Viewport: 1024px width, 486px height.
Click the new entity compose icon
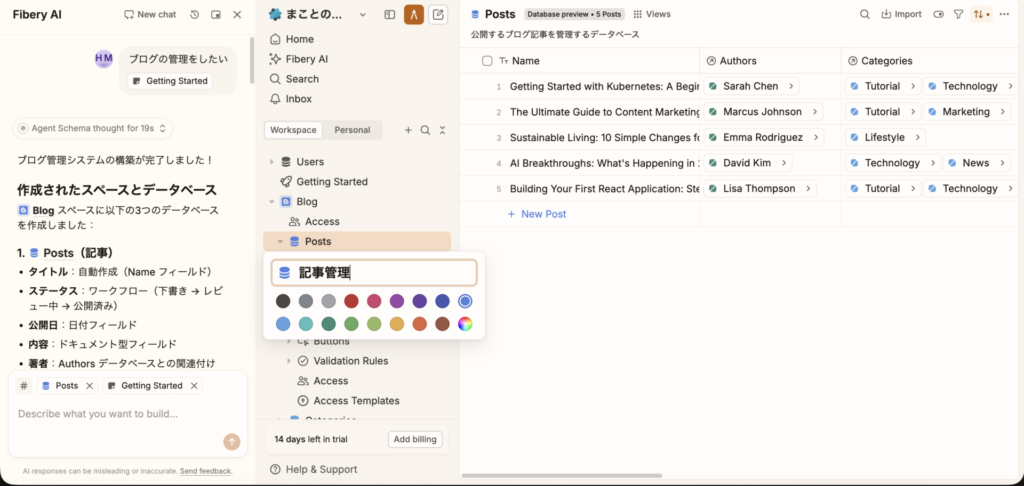[x=438, y=14]
